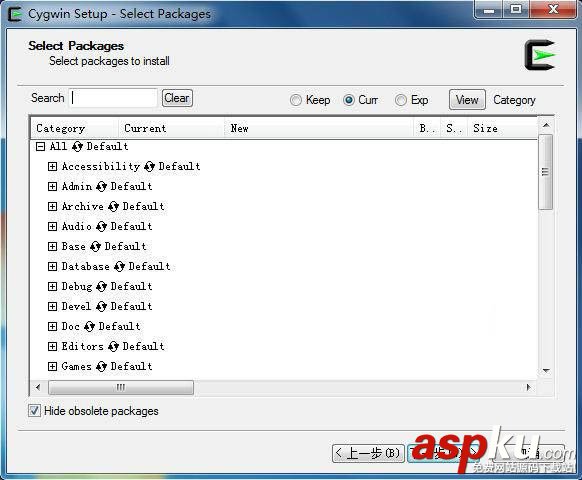The height and width of the screenshot is (480, 582).
Task: Expand the Devel category
Action: coord(52,307)
